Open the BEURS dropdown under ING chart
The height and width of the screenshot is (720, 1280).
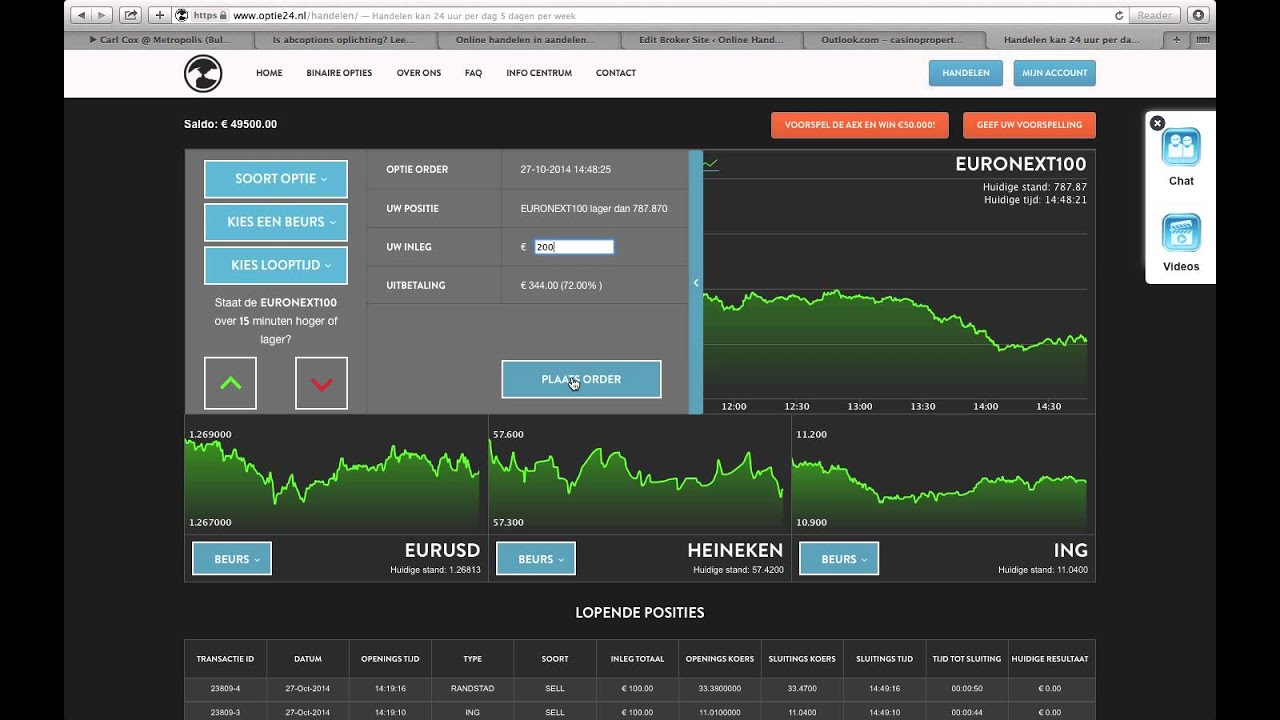pos(839,559)
